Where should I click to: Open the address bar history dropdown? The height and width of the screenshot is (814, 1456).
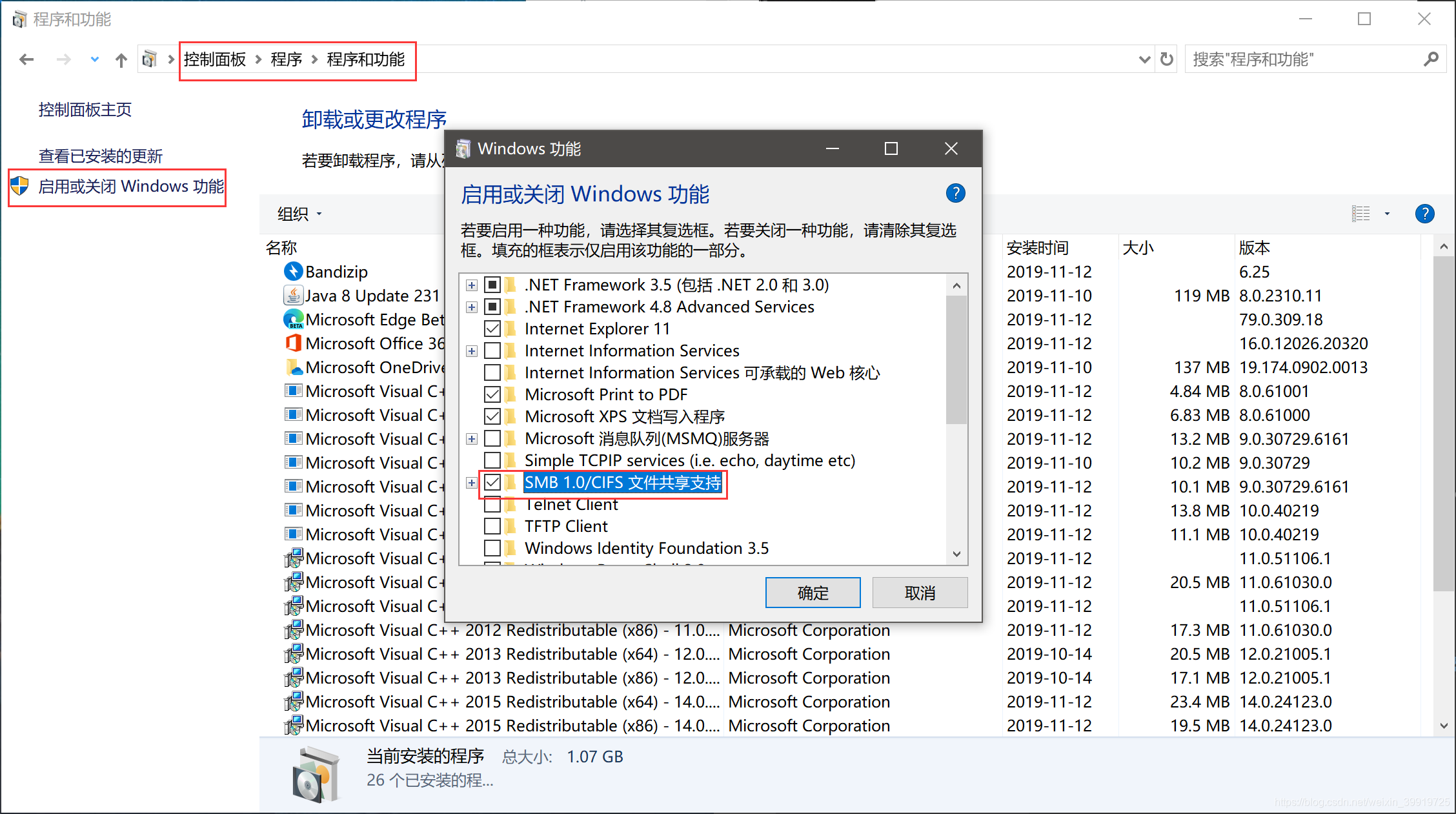tap(1144, 59)
